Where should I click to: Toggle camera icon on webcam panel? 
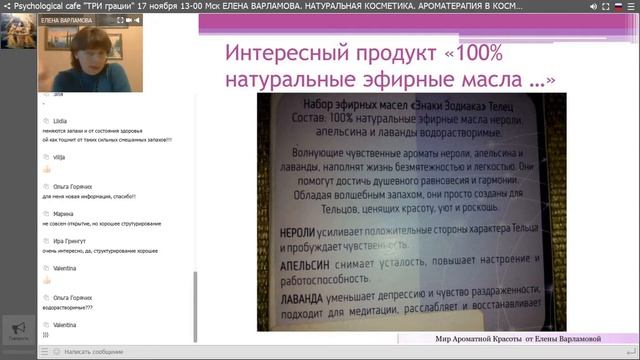tap(129, 20)
